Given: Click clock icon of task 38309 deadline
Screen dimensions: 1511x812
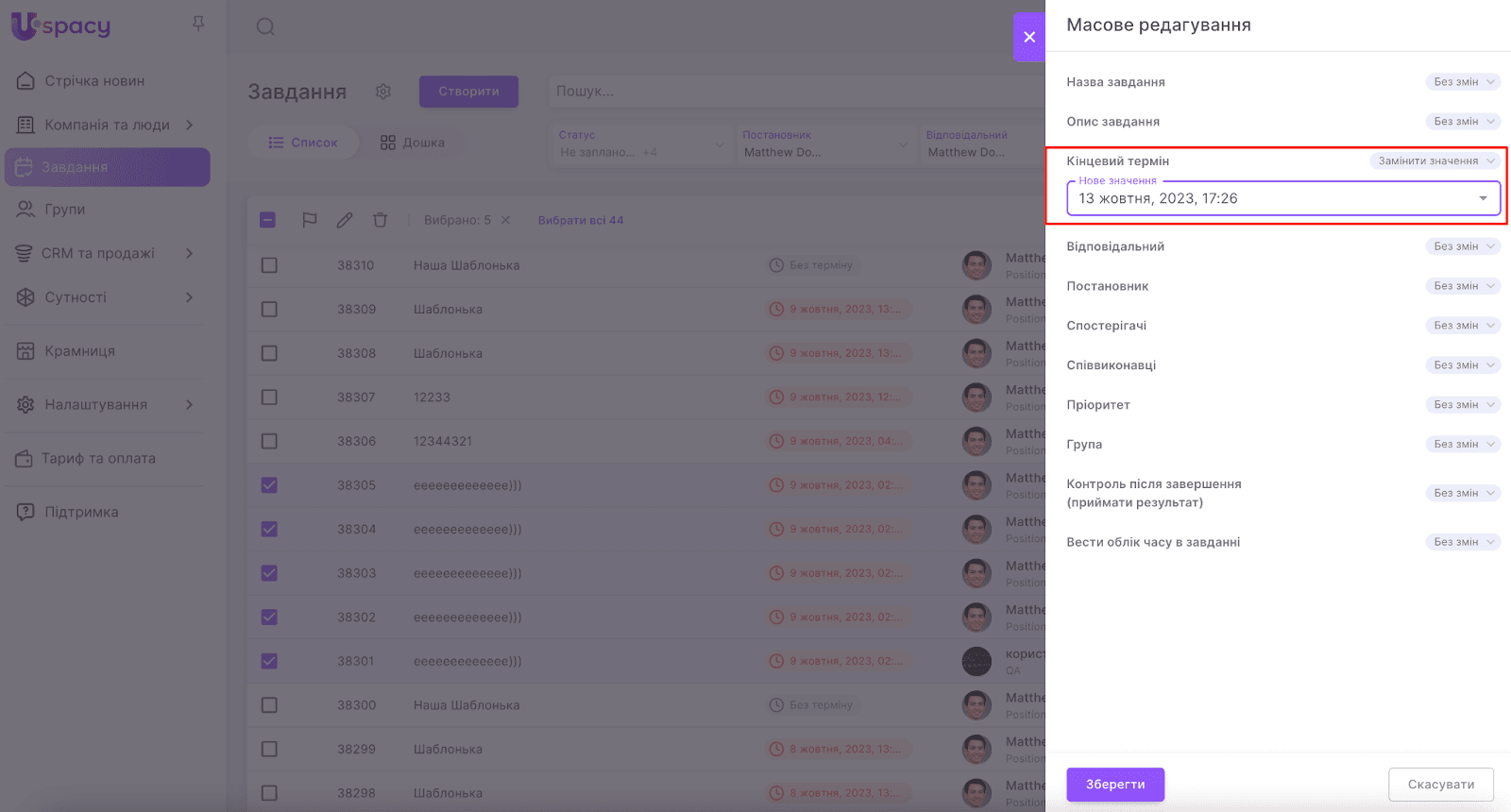Looking at the screenshot, I should (x=777, y=309).
